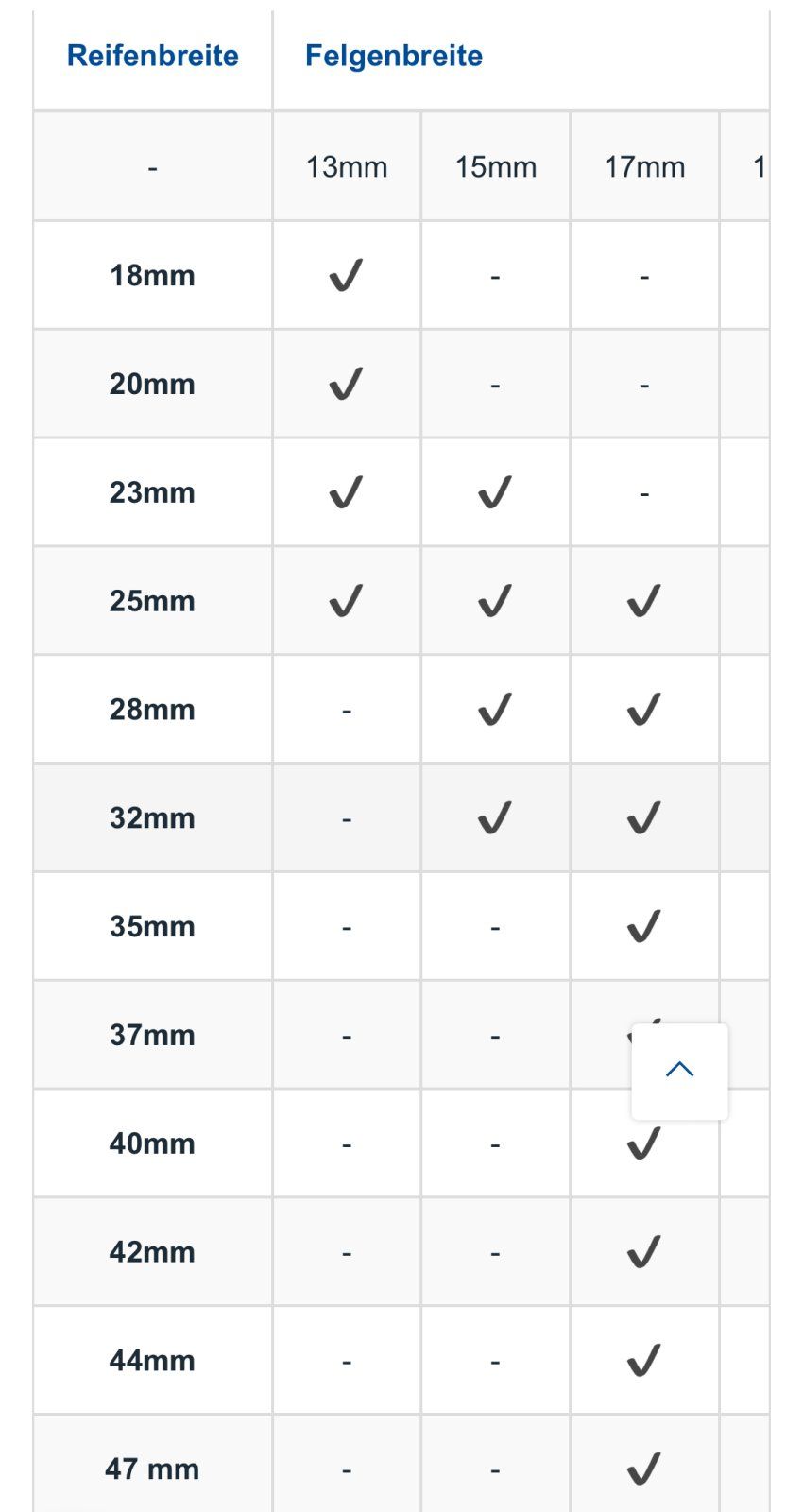Click the scroll-to-top chevron button
The width and height of the screenshot is (803, 1512).
point(679,1071)
